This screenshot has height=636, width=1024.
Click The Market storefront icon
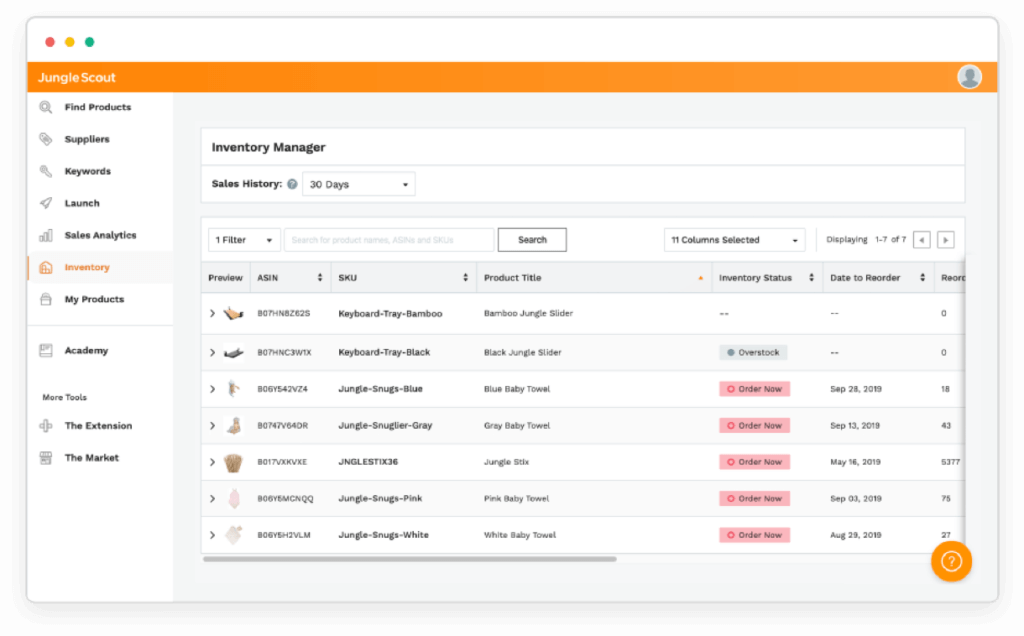click(46, 458)
